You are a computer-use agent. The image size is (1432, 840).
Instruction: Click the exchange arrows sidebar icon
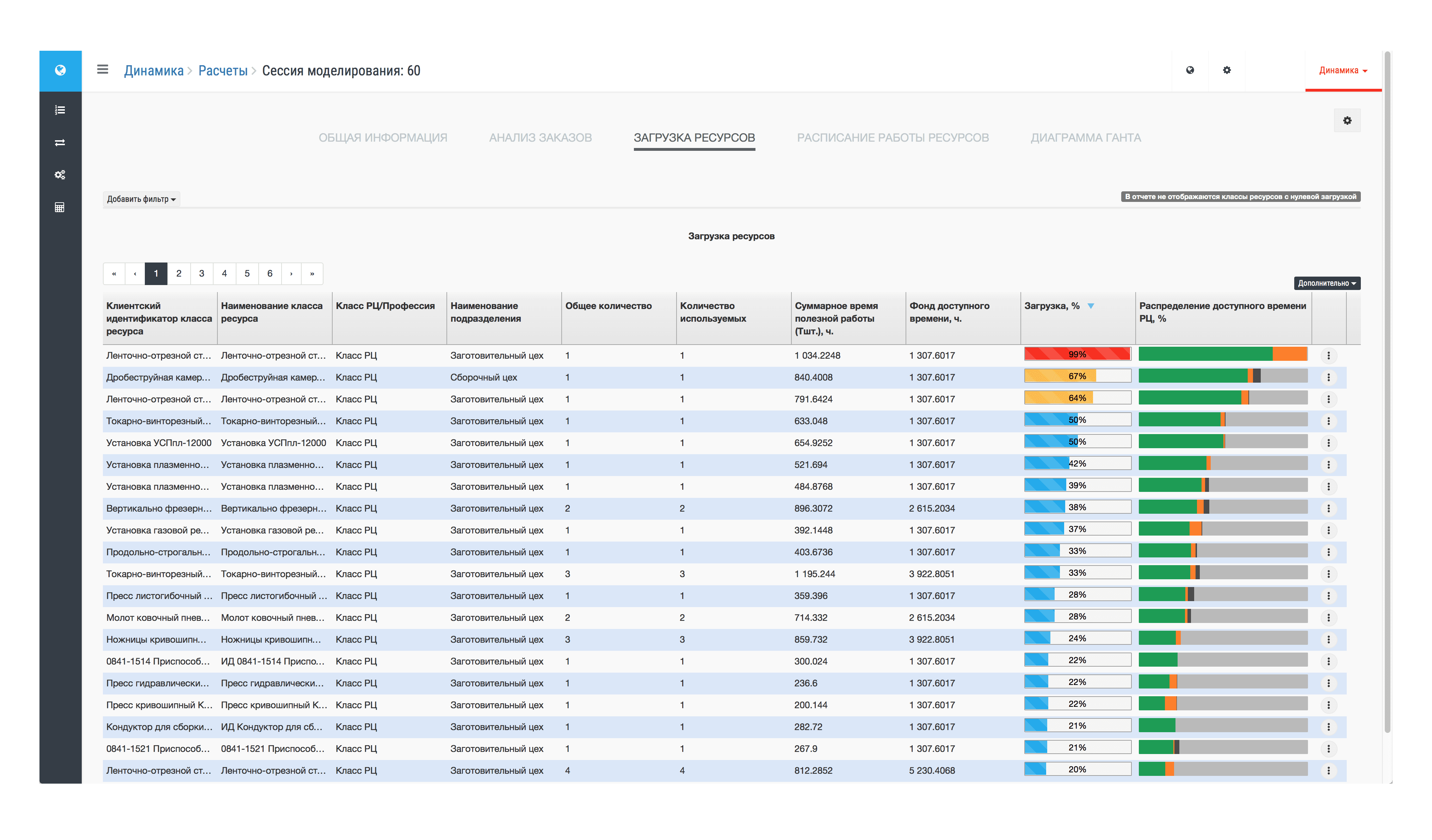60,143
